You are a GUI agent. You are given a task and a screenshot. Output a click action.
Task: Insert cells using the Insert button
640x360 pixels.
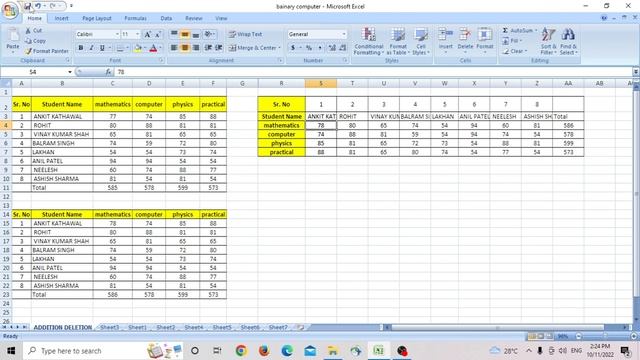(446, 41)
